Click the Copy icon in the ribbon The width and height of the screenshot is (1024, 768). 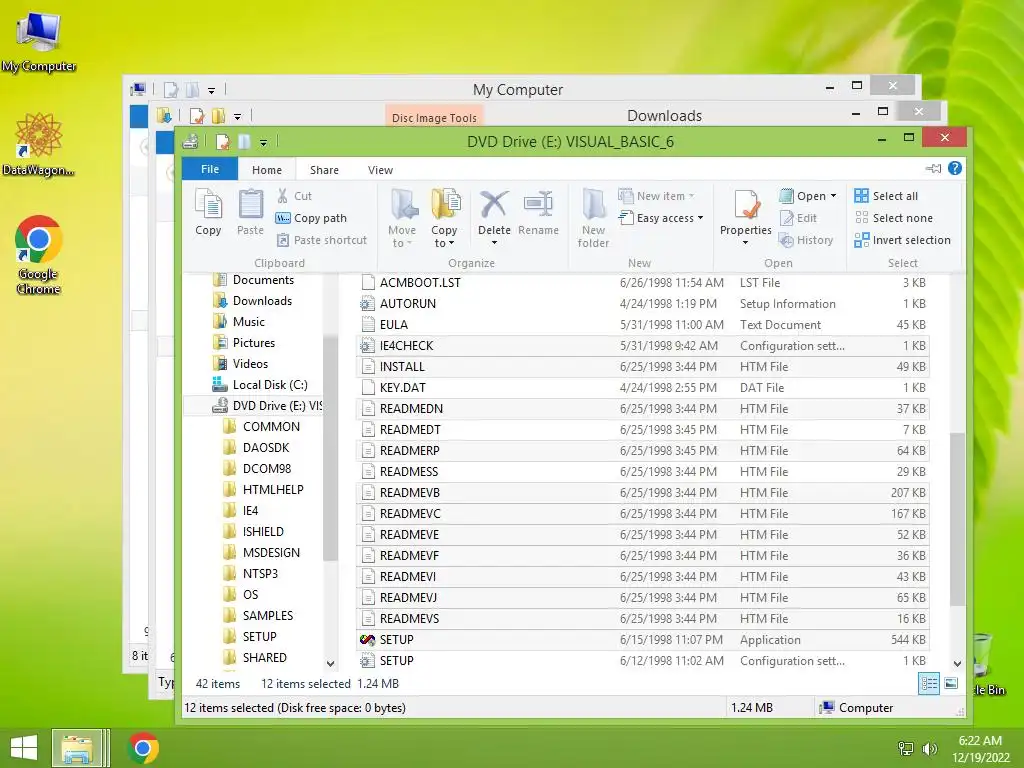[208, 212]
